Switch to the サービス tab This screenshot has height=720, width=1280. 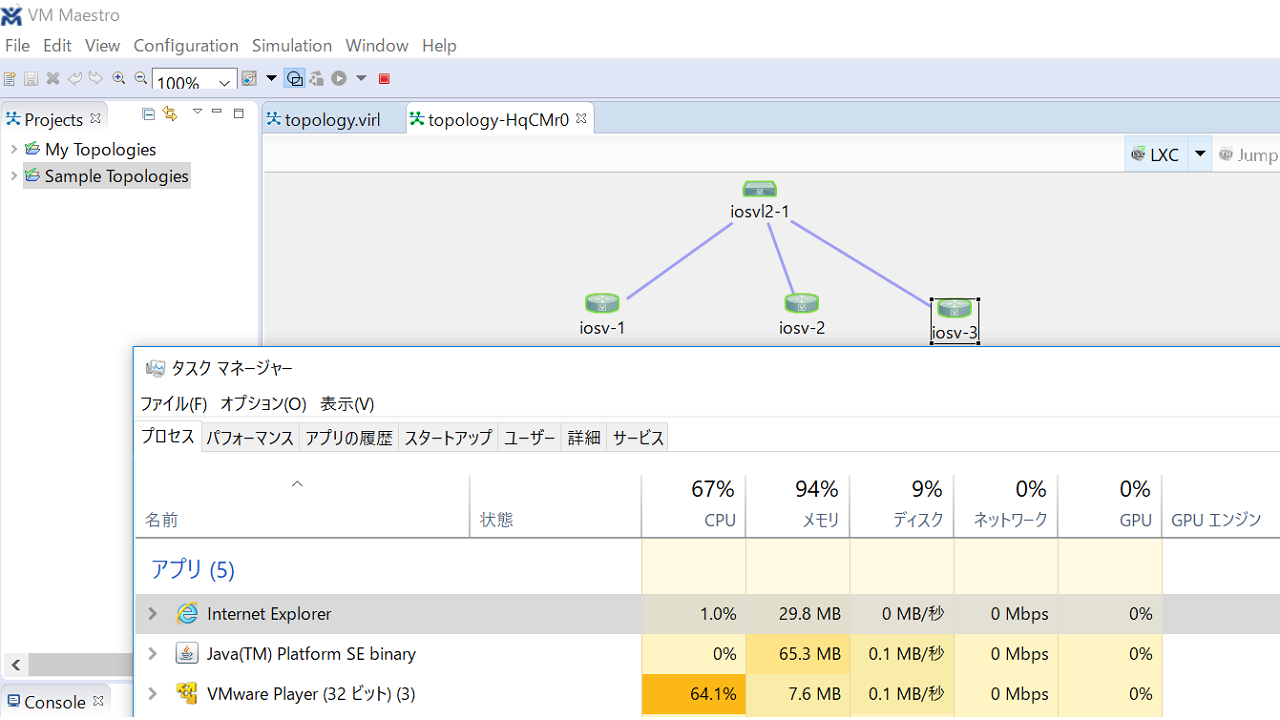tap(638, 438)
